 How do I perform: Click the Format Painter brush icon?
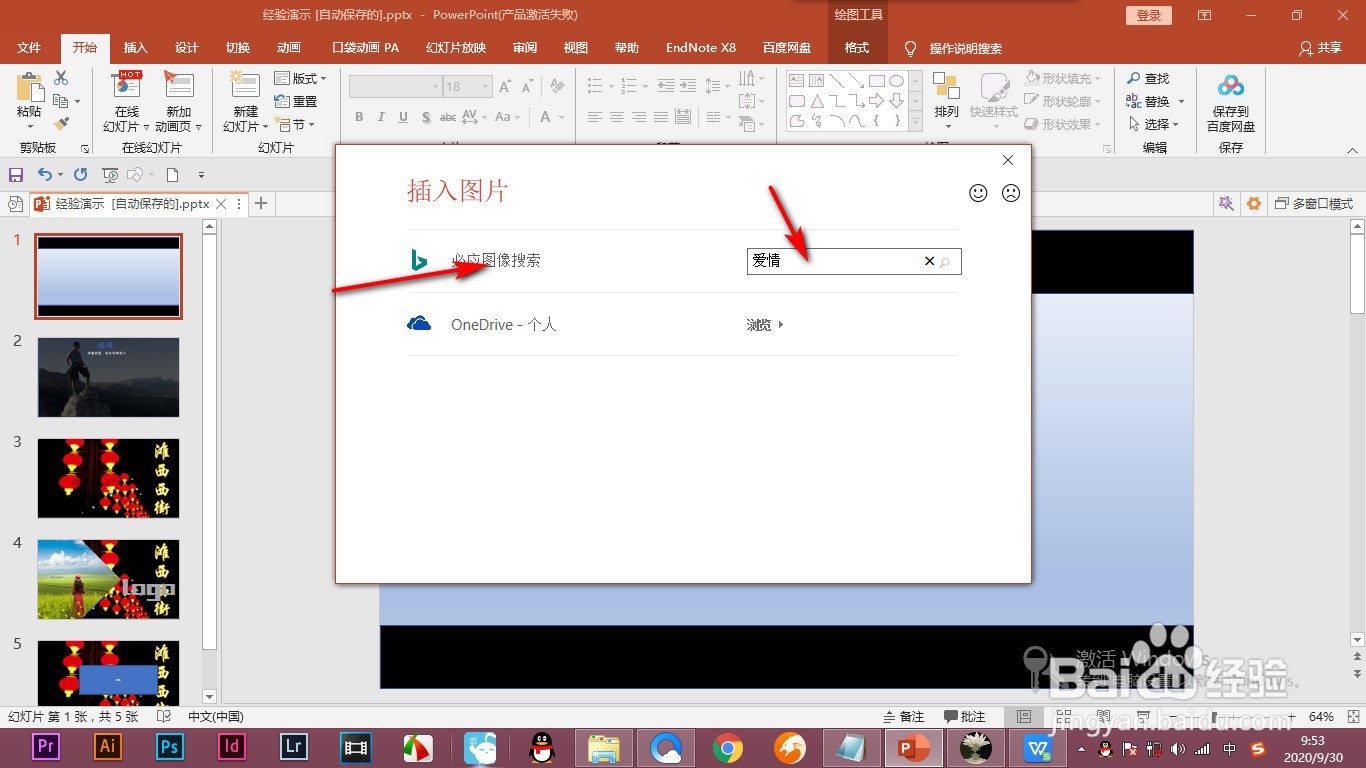[x=61, y=124]
